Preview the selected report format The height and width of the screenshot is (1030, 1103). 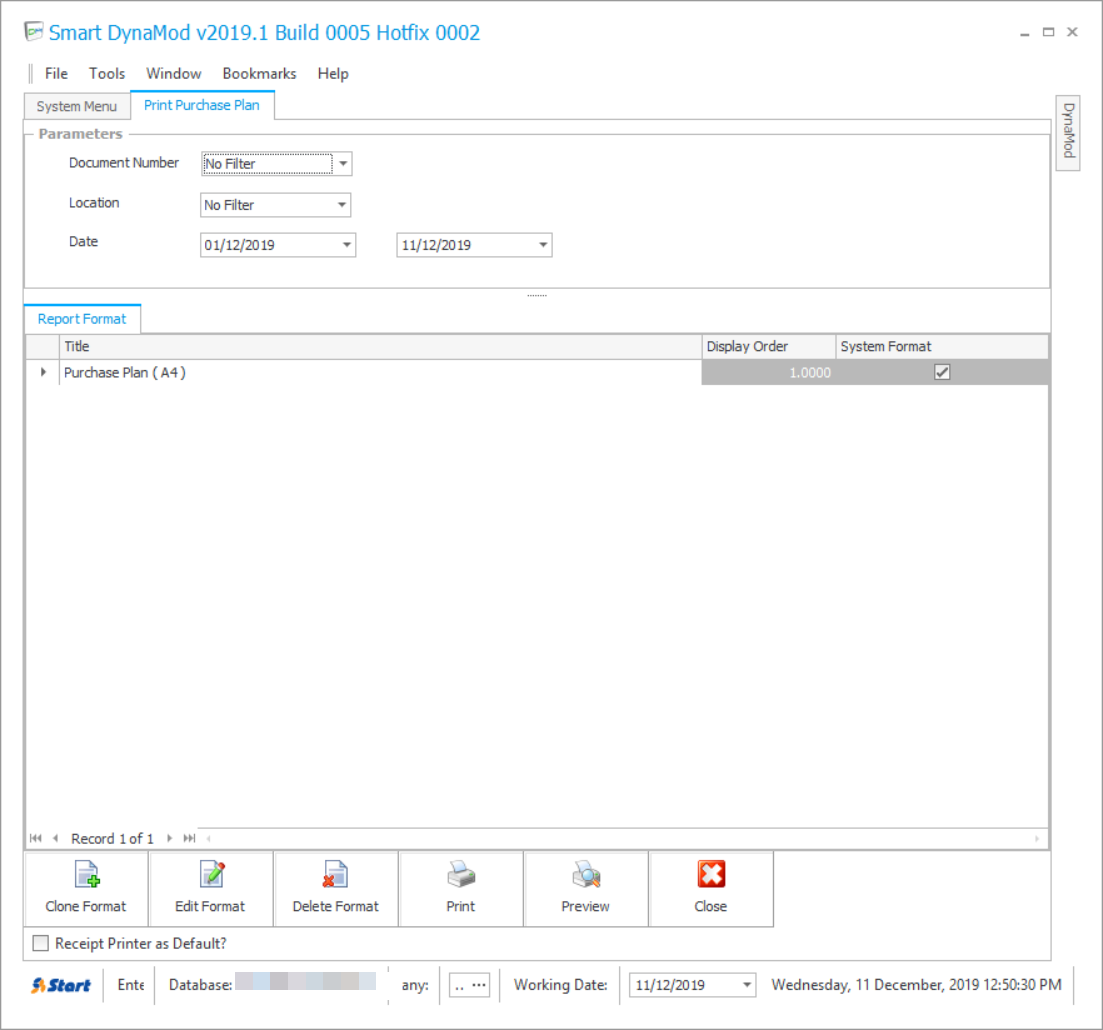click(x=585, y=889)
